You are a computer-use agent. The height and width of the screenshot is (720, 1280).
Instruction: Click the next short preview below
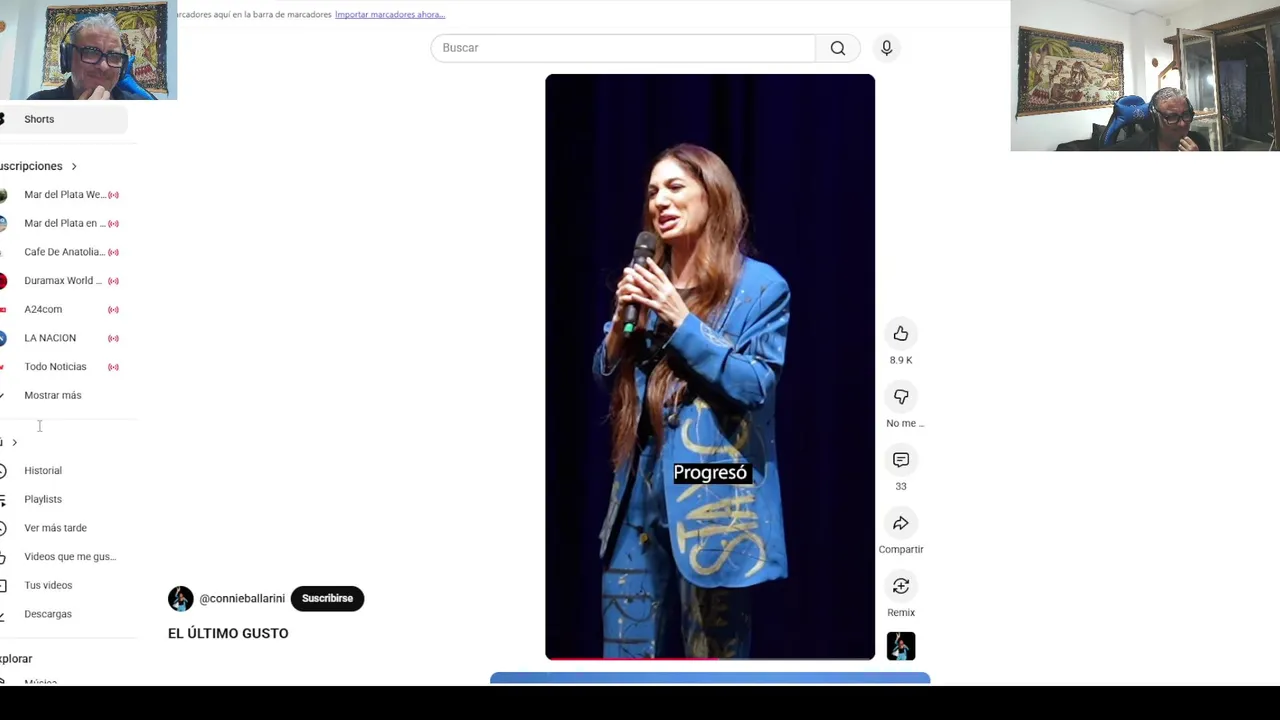tap(710, 679)
